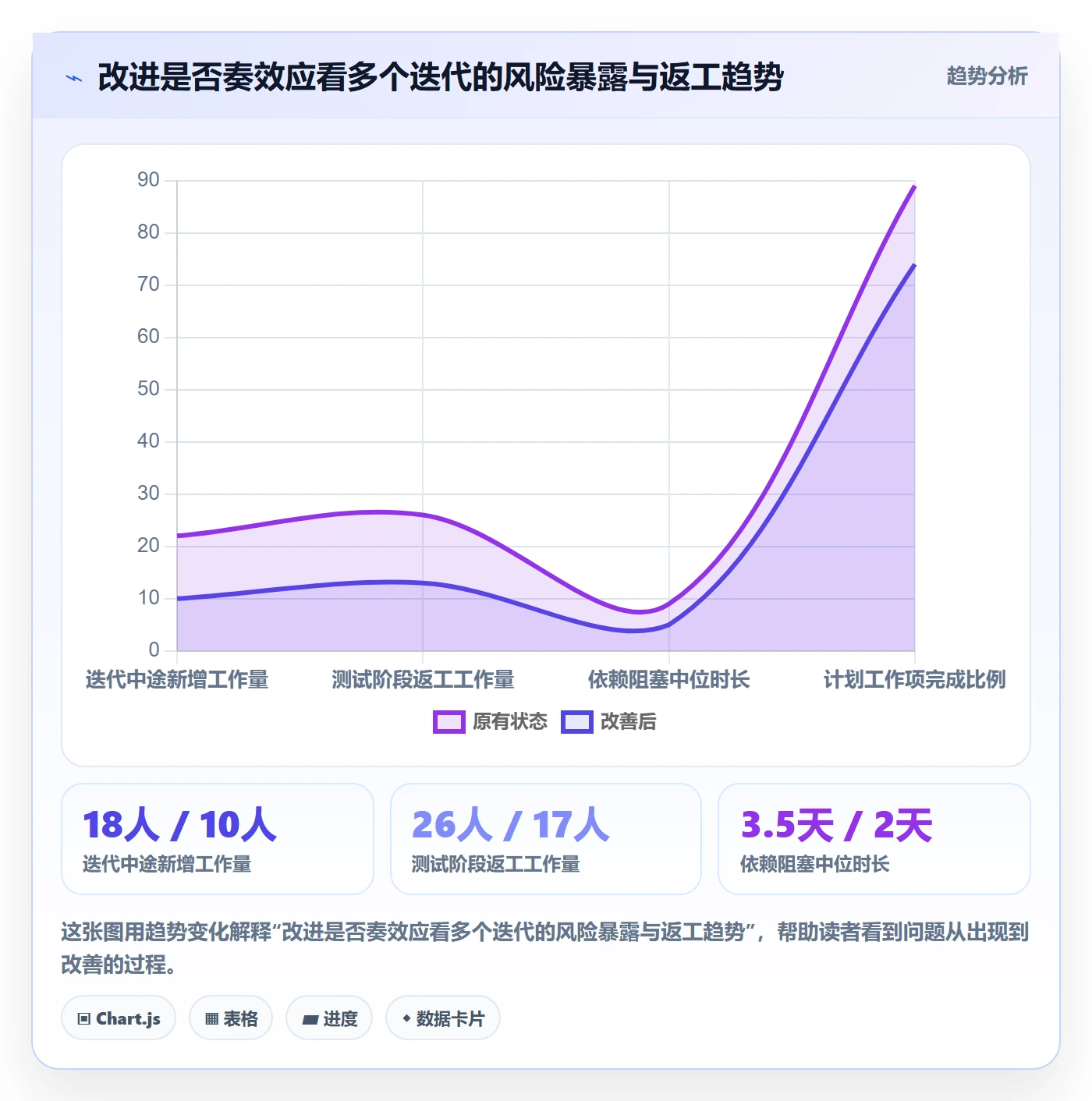Click the 3.5天 / 2天 value

pyautogui.click(x=836, y=825)
